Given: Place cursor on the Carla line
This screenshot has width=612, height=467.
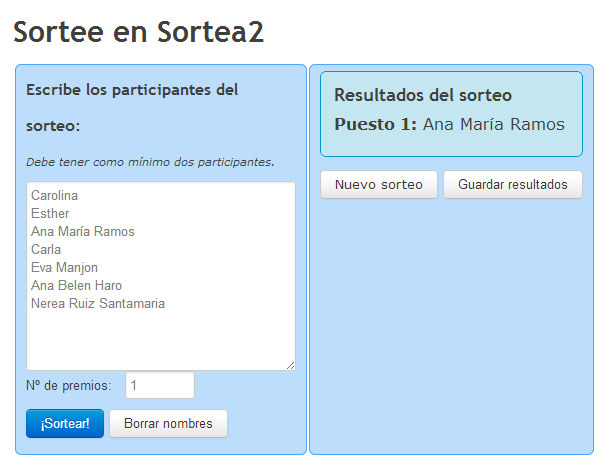Looking at the screenshot, I should (x=46, y=250).
